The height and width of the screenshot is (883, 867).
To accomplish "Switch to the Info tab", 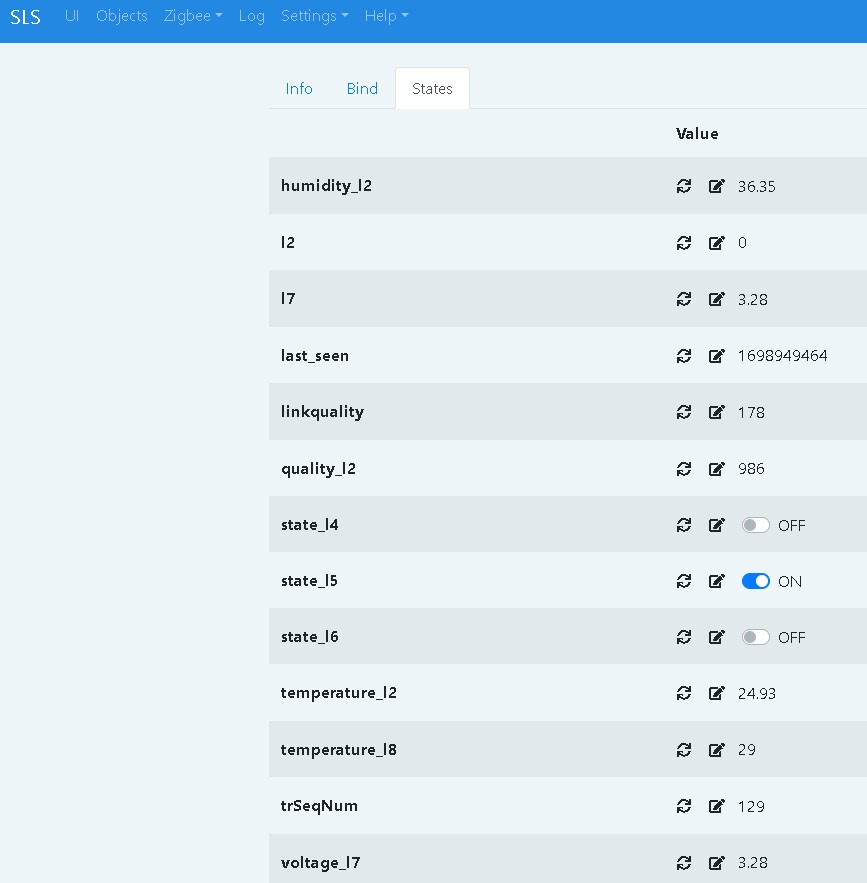I will (299, 88).
